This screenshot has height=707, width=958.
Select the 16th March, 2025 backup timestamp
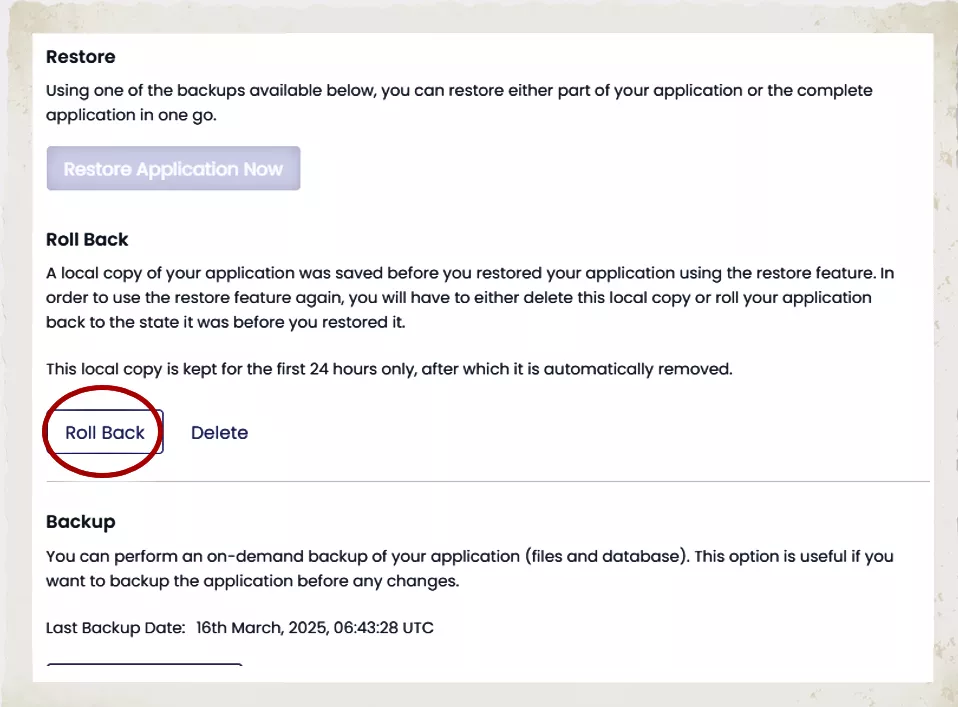[x=314, y=628]
